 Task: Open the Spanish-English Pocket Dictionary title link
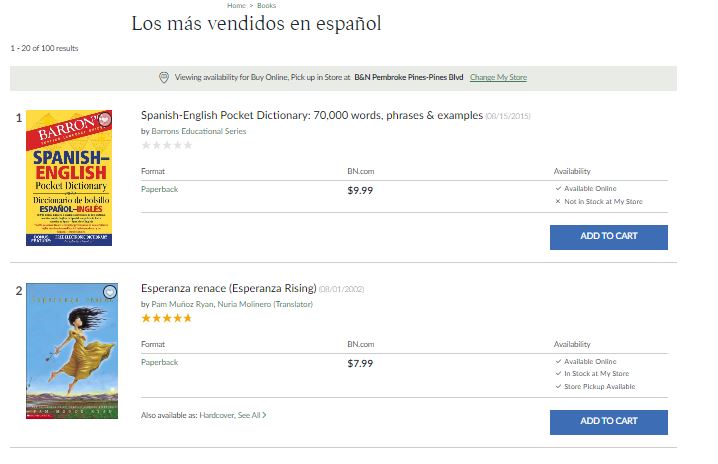pyautogui.click(x=312, y=116)
